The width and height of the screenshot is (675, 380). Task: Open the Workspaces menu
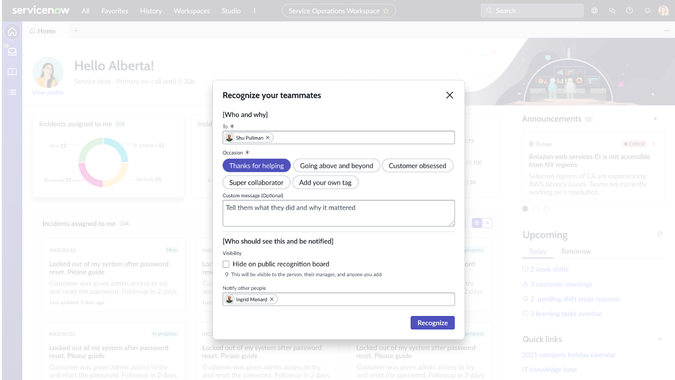pos(192,11)
